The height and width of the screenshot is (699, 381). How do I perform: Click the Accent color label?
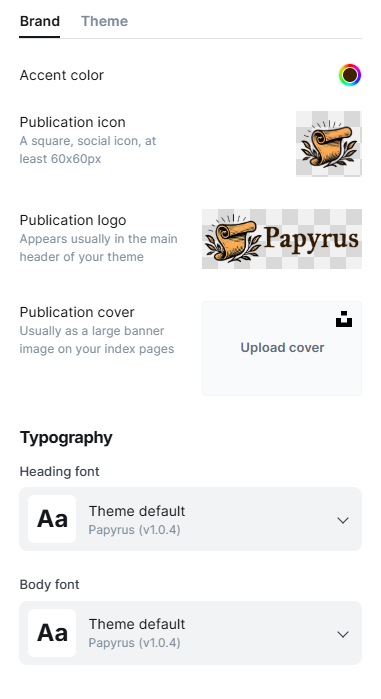pos(61,75)
